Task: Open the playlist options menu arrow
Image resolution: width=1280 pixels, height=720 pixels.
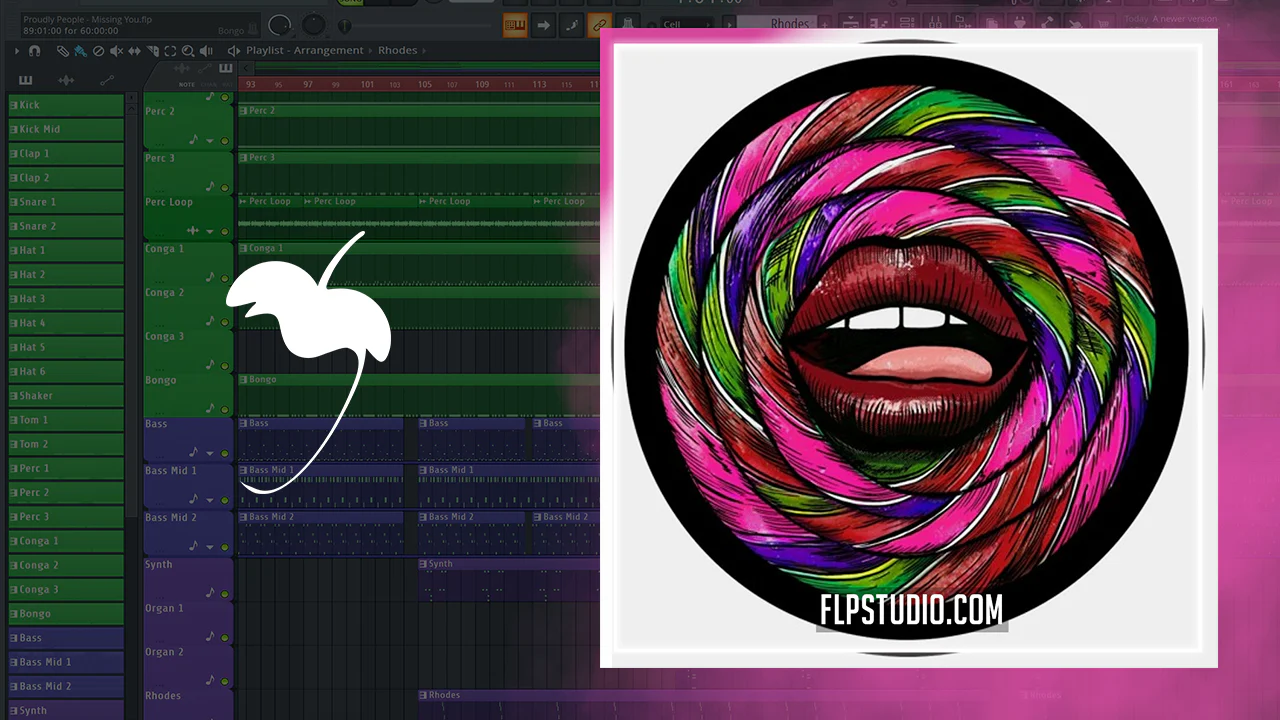Action: pos(17,51)
